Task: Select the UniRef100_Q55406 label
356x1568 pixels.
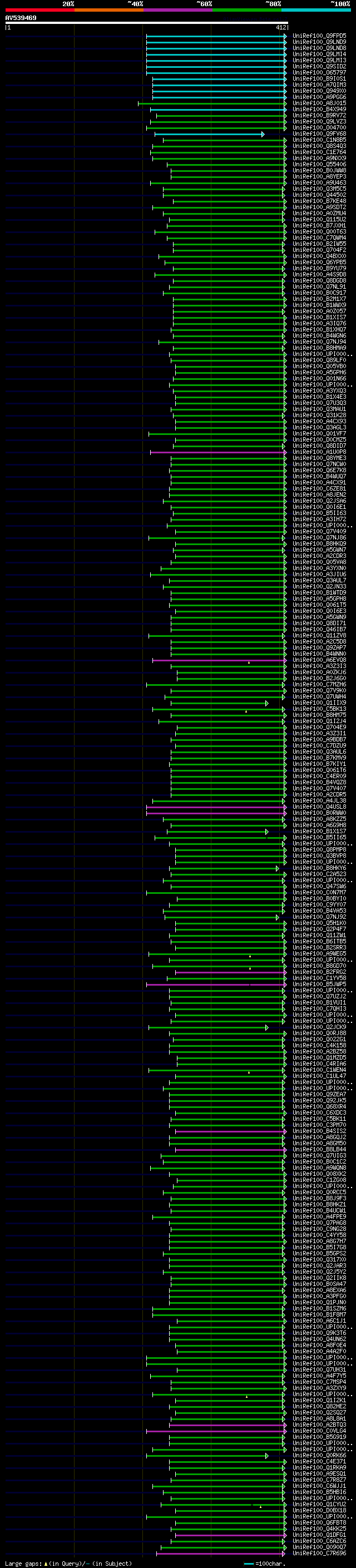Action: tap(319, 164)
